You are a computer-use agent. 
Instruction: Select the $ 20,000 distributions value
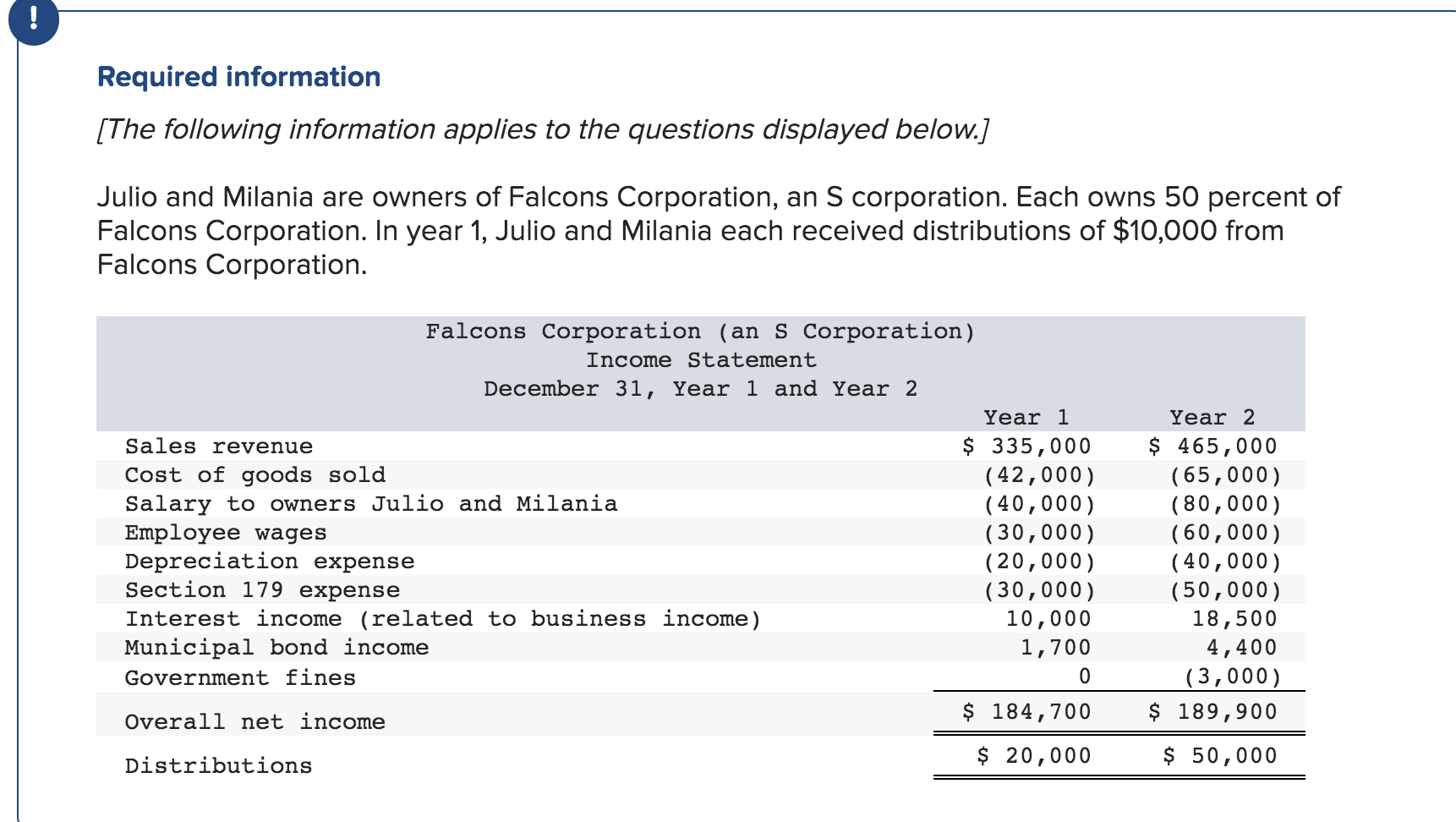click(x=1034, y=756)
